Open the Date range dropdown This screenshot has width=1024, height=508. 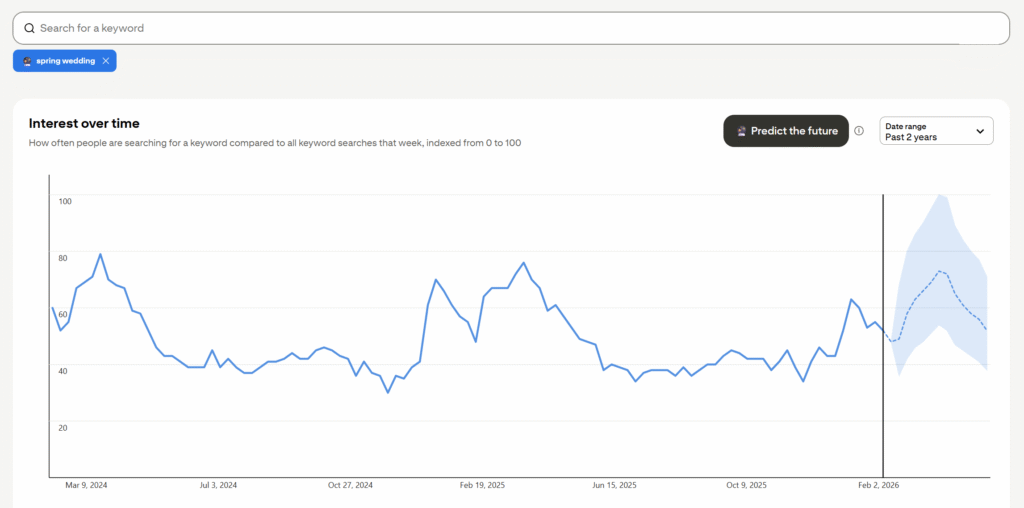tap(936, 131)
